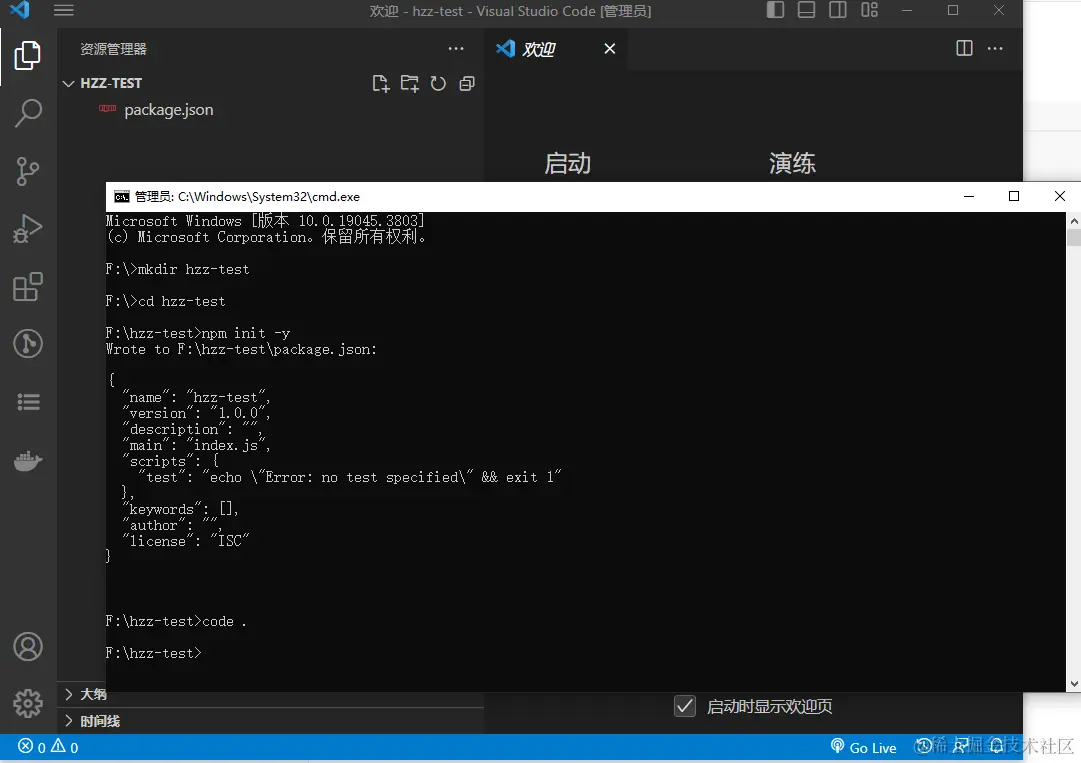
Task: Create a new file in HZZ-TEST
Action: [x=381, y=83]
